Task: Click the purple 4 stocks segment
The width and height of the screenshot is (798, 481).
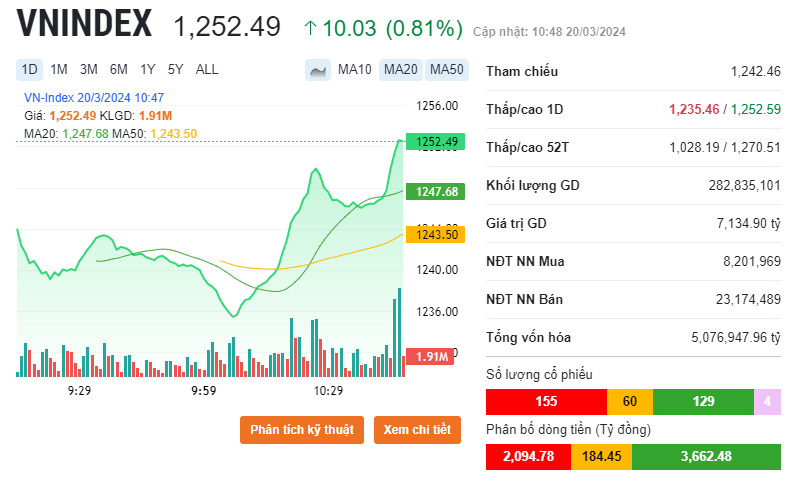Action: click(767, 402)
